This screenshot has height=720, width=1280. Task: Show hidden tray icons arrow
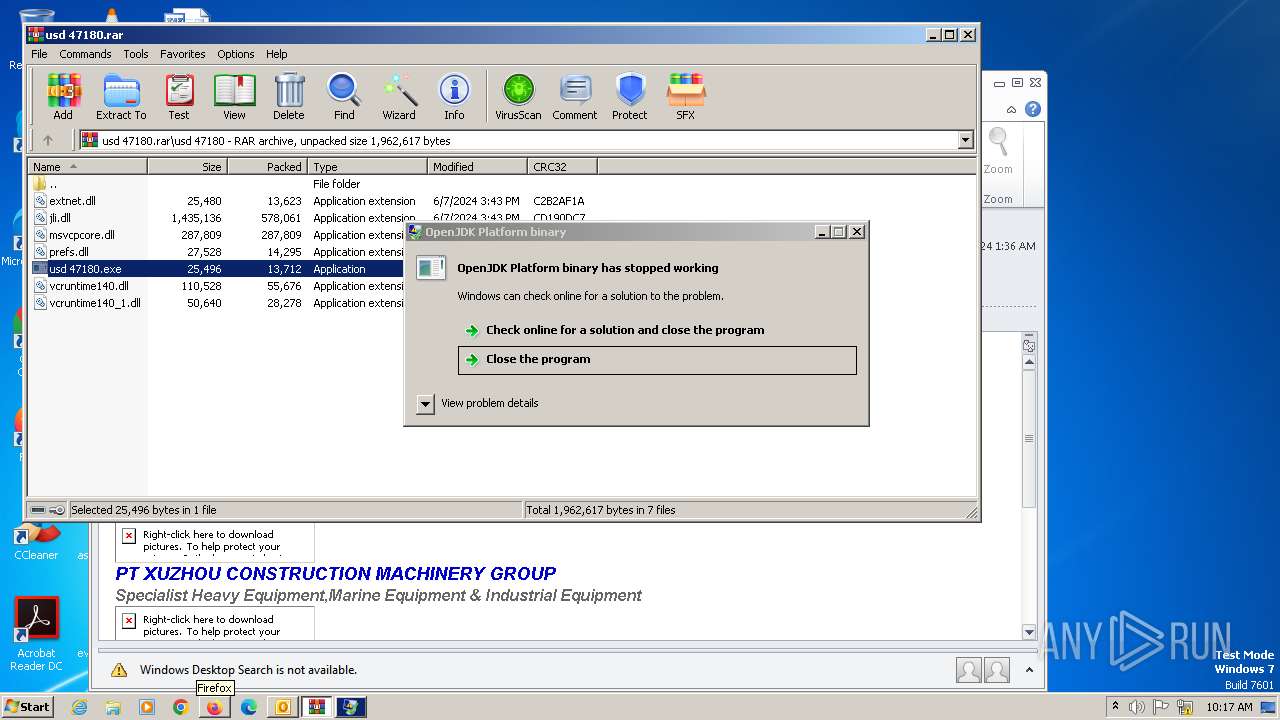pyautogui.click(x=1115, y=706)
